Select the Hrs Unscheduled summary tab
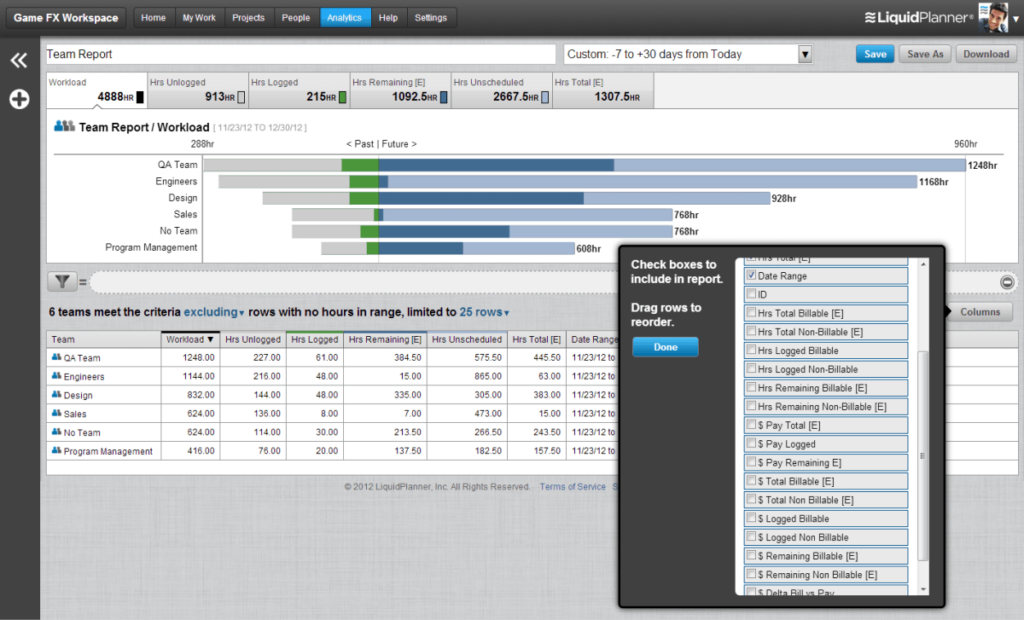Viewport: 1024px width, 620px height. point(502,90)
